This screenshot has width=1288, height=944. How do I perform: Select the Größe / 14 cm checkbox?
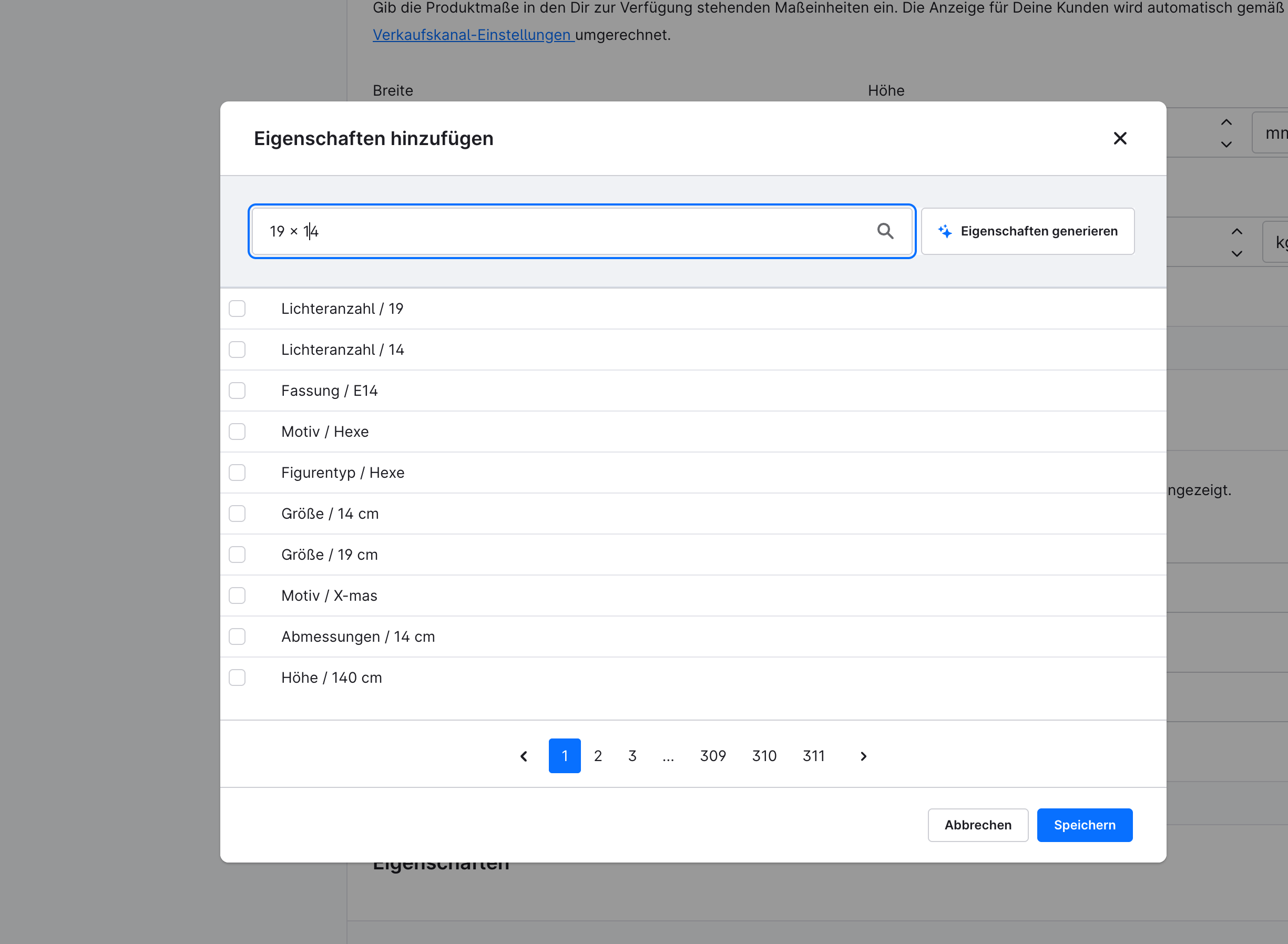coord(237,514)
